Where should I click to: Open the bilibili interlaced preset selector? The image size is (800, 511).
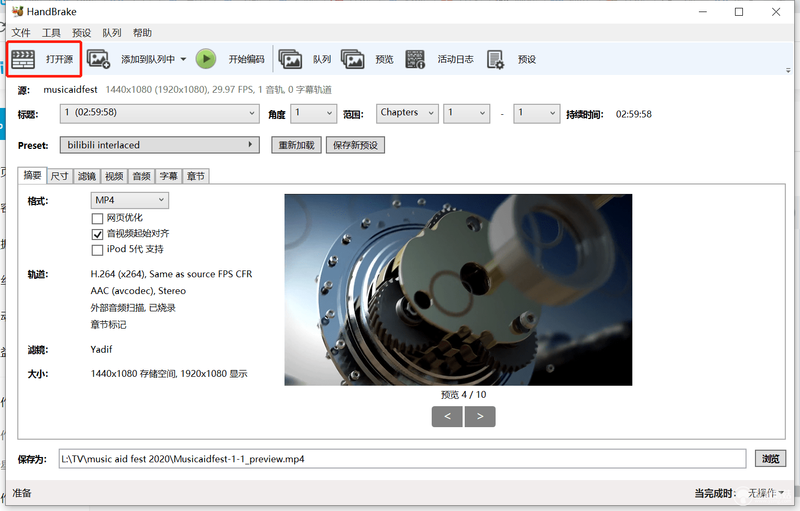[x=160, y=145]
